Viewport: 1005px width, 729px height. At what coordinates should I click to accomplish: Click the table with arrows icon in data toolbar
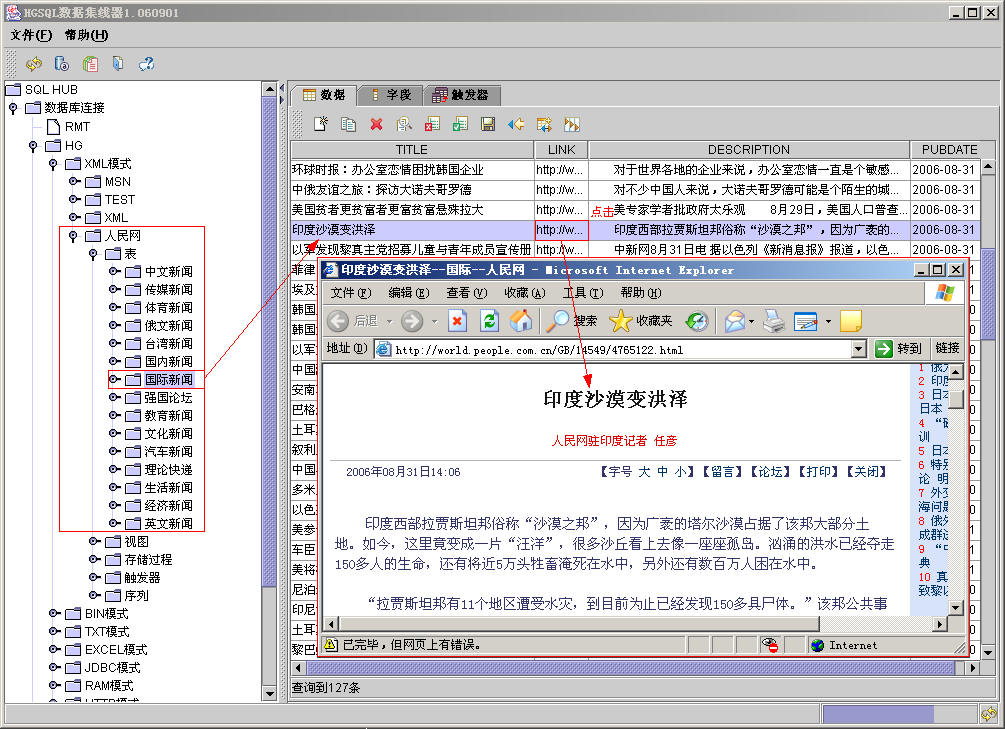[x=544, y=124]
